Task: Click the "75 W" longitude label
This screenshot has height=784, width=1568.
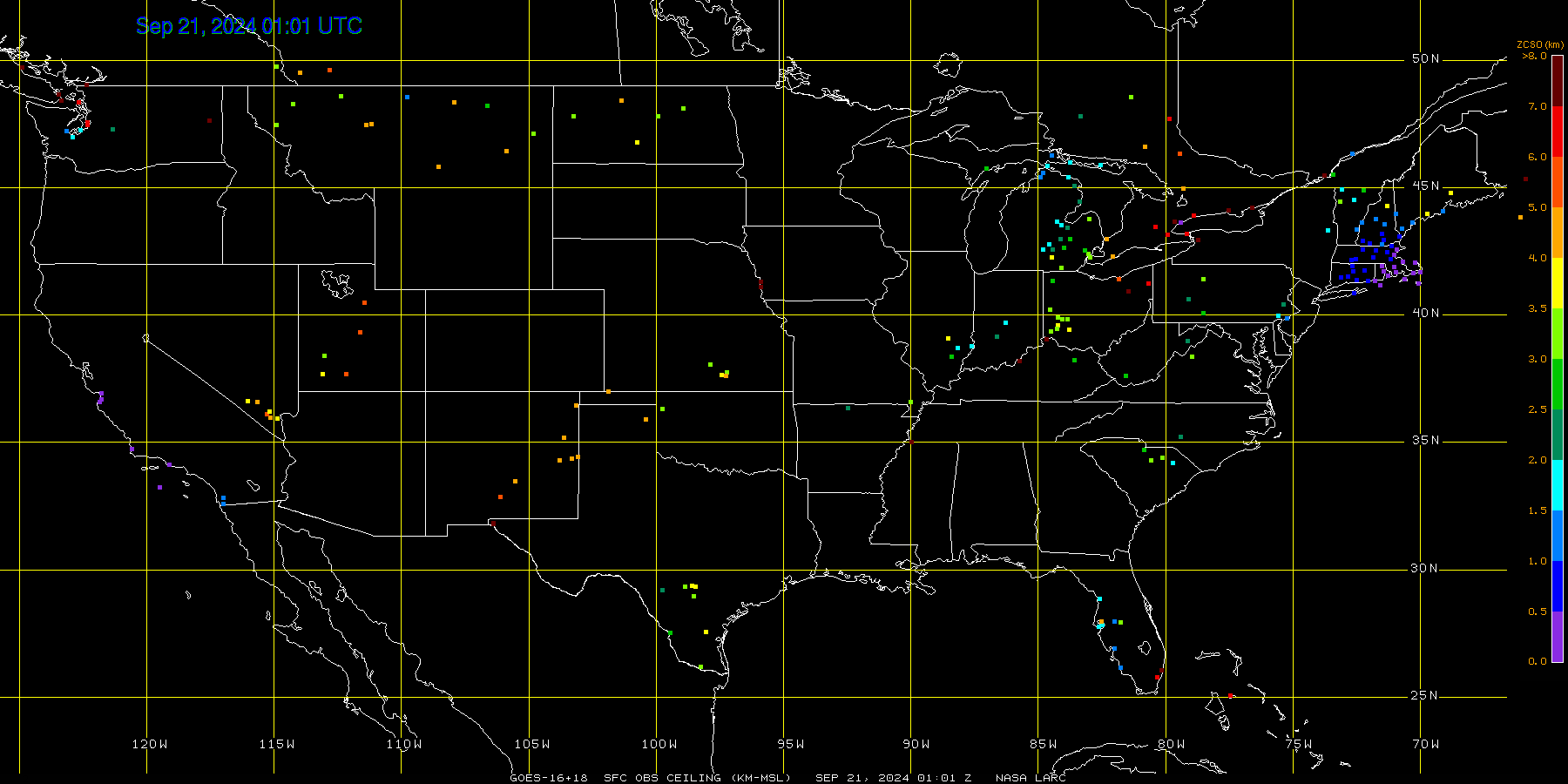Action: pyautogui.click(x=1298, y=744)
